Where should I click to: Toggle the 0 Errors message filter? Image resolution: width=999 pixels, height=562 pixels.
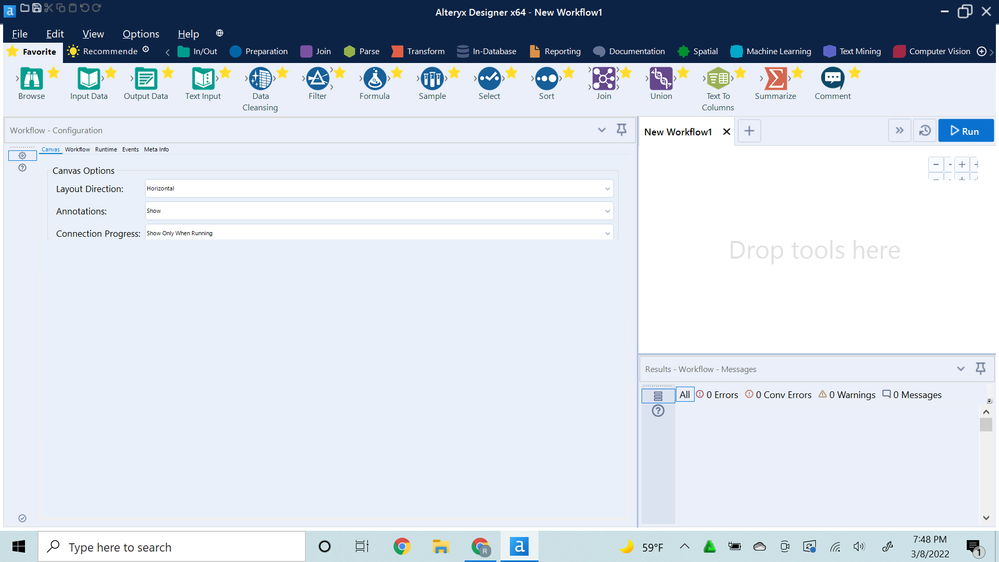coord(717,395)
